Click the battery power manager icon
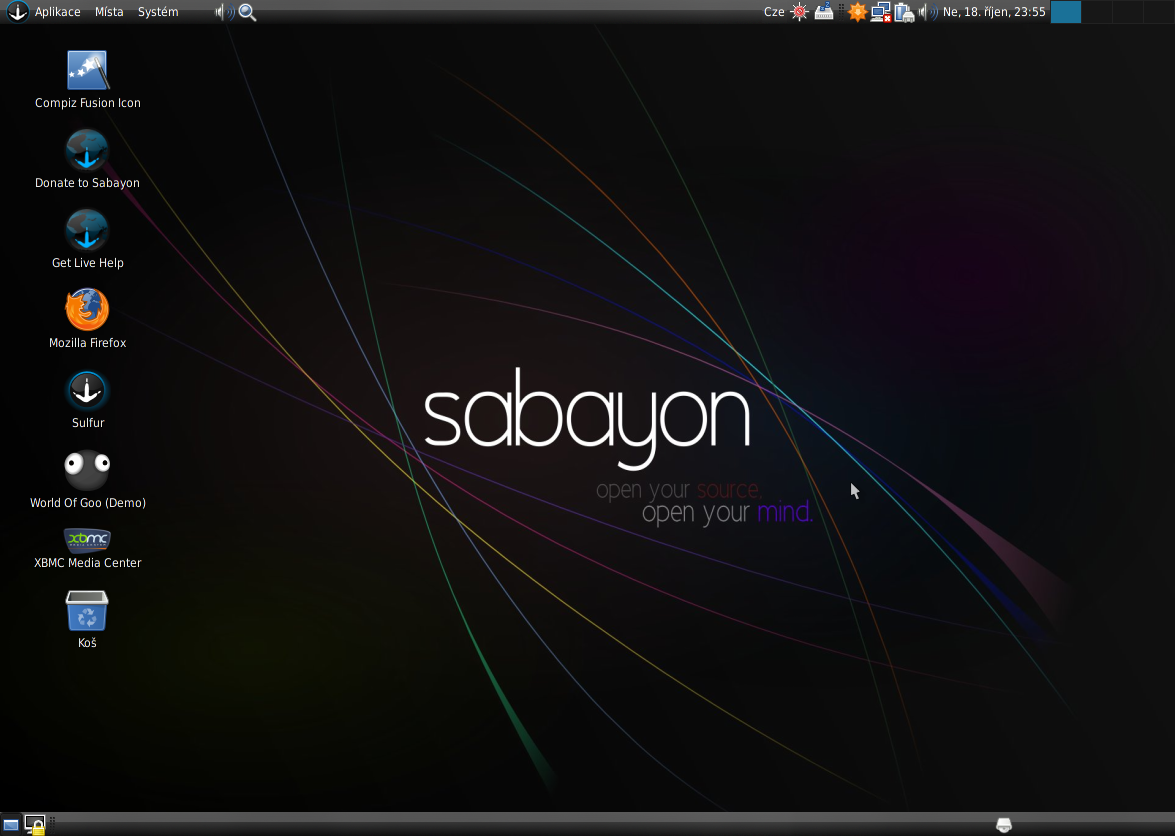This screenshot has height=836, width=1175. 904,13
